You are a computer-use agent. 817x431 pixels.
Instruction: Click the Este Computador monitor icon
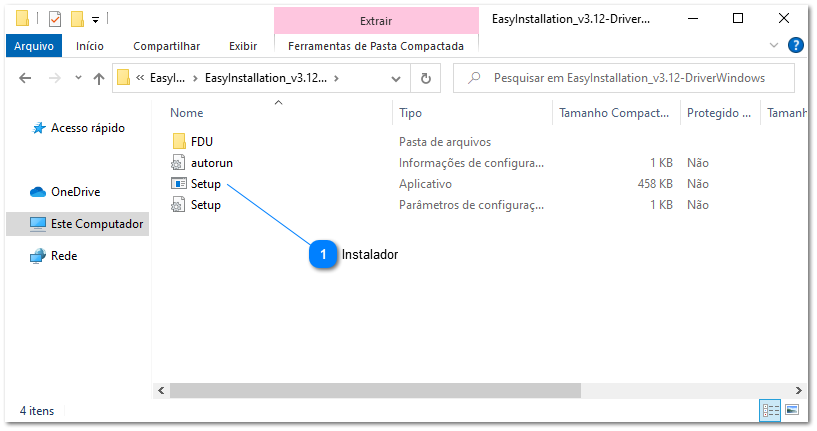pyautogui.click(x=38, y=224)
